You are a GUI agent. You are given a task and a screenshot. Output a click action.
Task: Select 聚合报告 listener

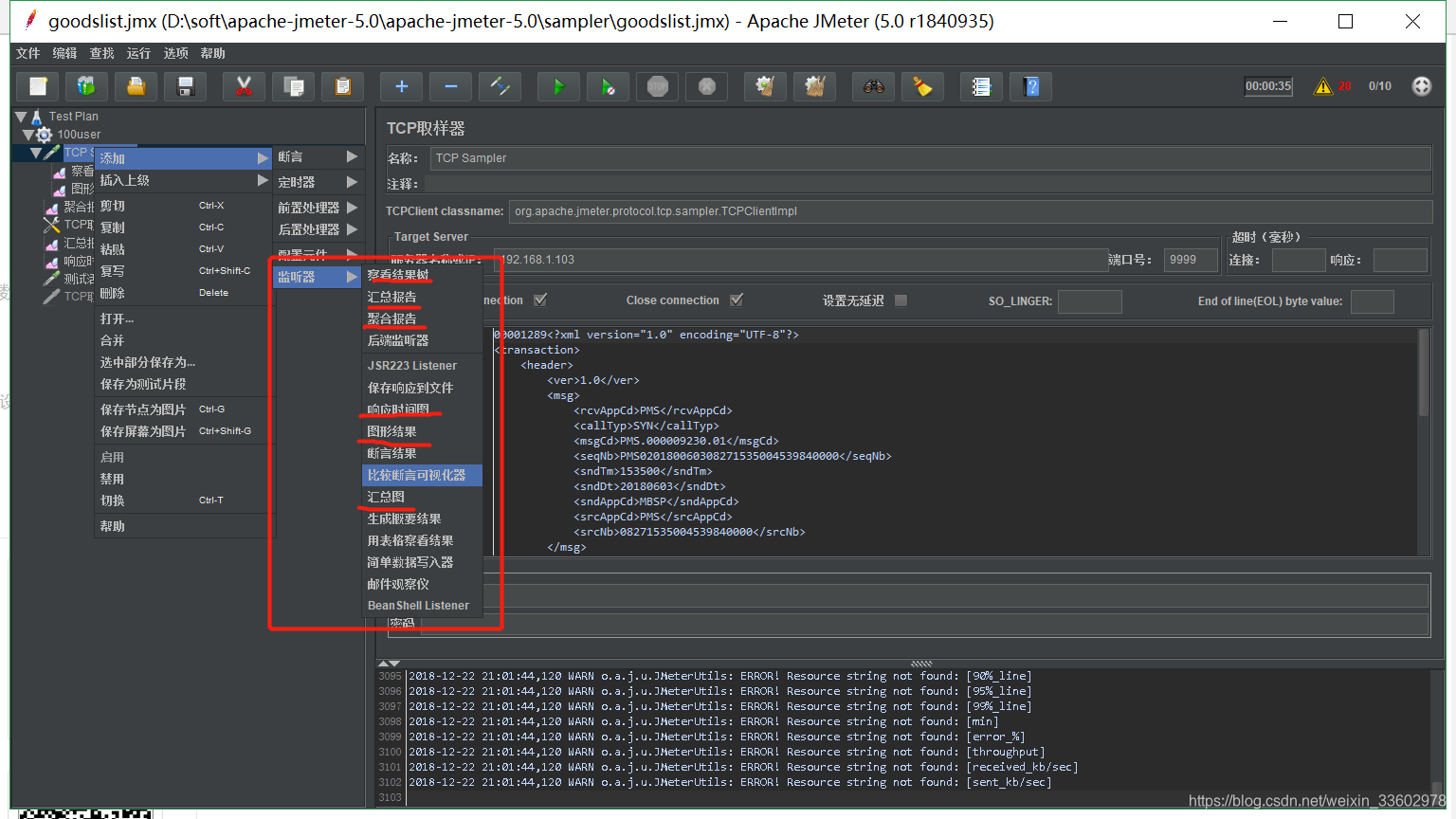pos(422,318)
